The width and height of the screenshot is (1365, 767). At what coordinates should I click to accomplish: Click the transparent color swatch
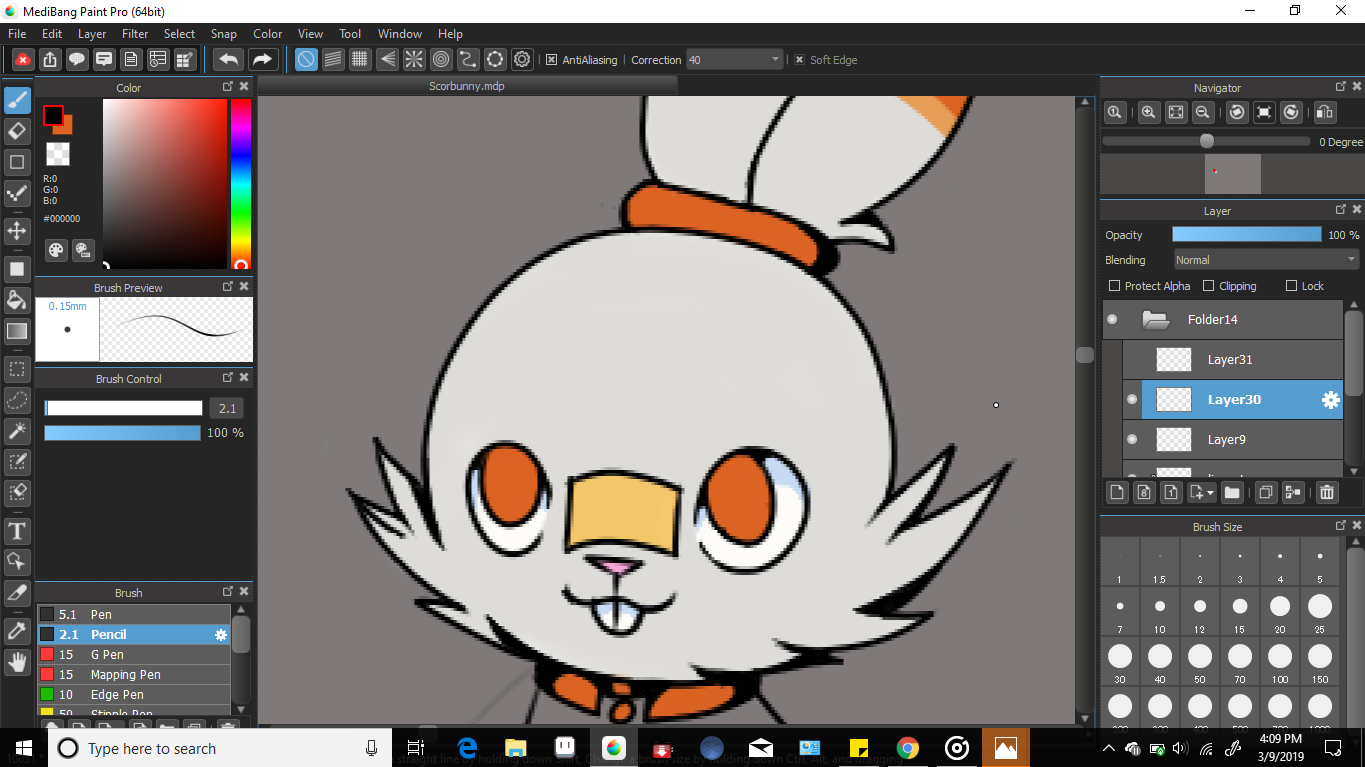click(58, 153)
